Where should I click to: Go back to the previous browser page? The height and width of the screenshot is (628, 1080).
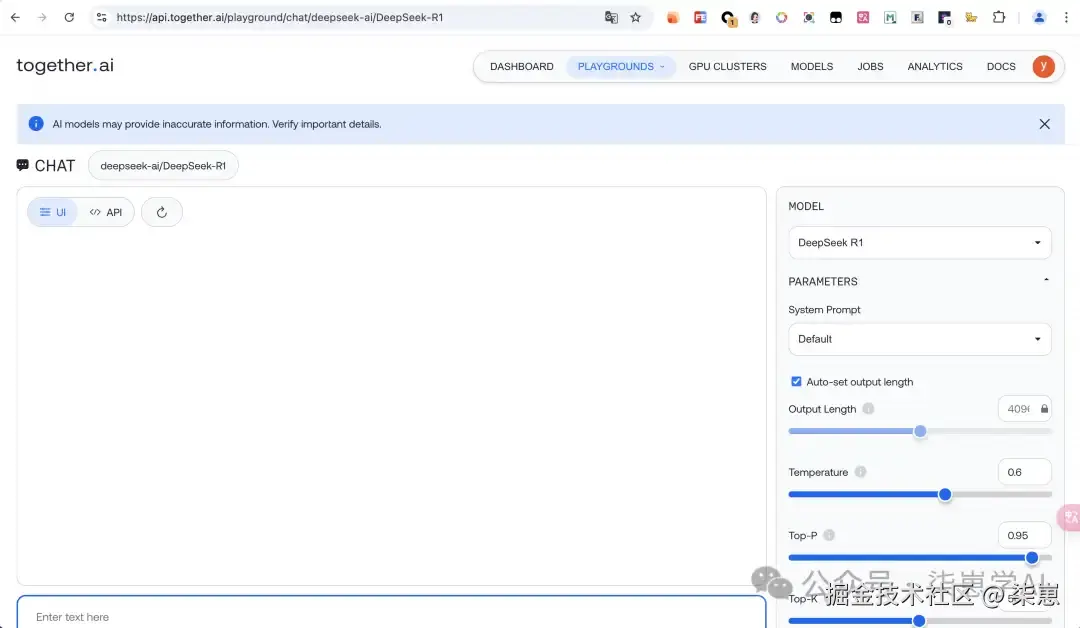(15, 17)
